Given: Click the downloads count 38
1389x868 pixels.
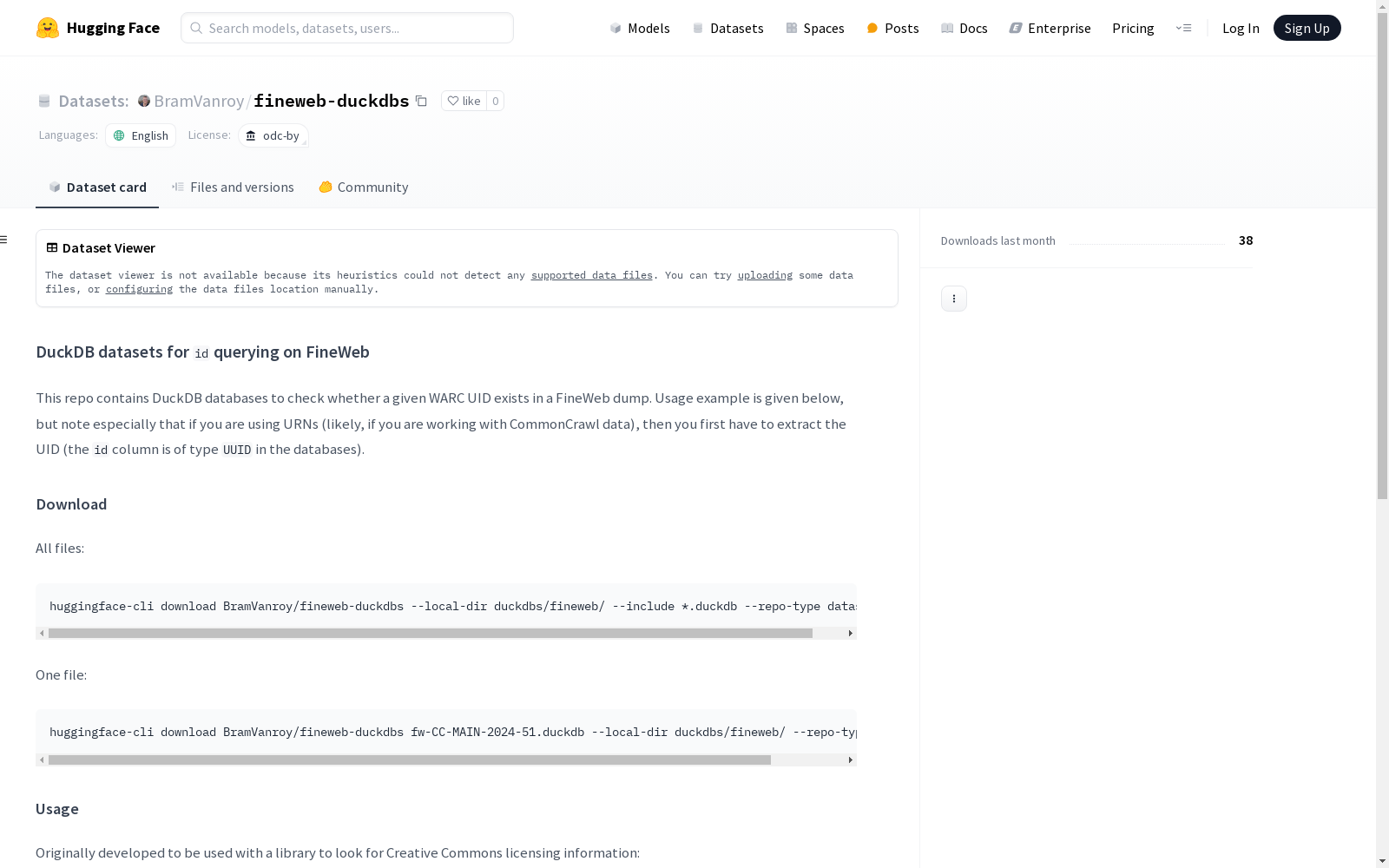Looking at the screenshot, I should pos(1246,240).
